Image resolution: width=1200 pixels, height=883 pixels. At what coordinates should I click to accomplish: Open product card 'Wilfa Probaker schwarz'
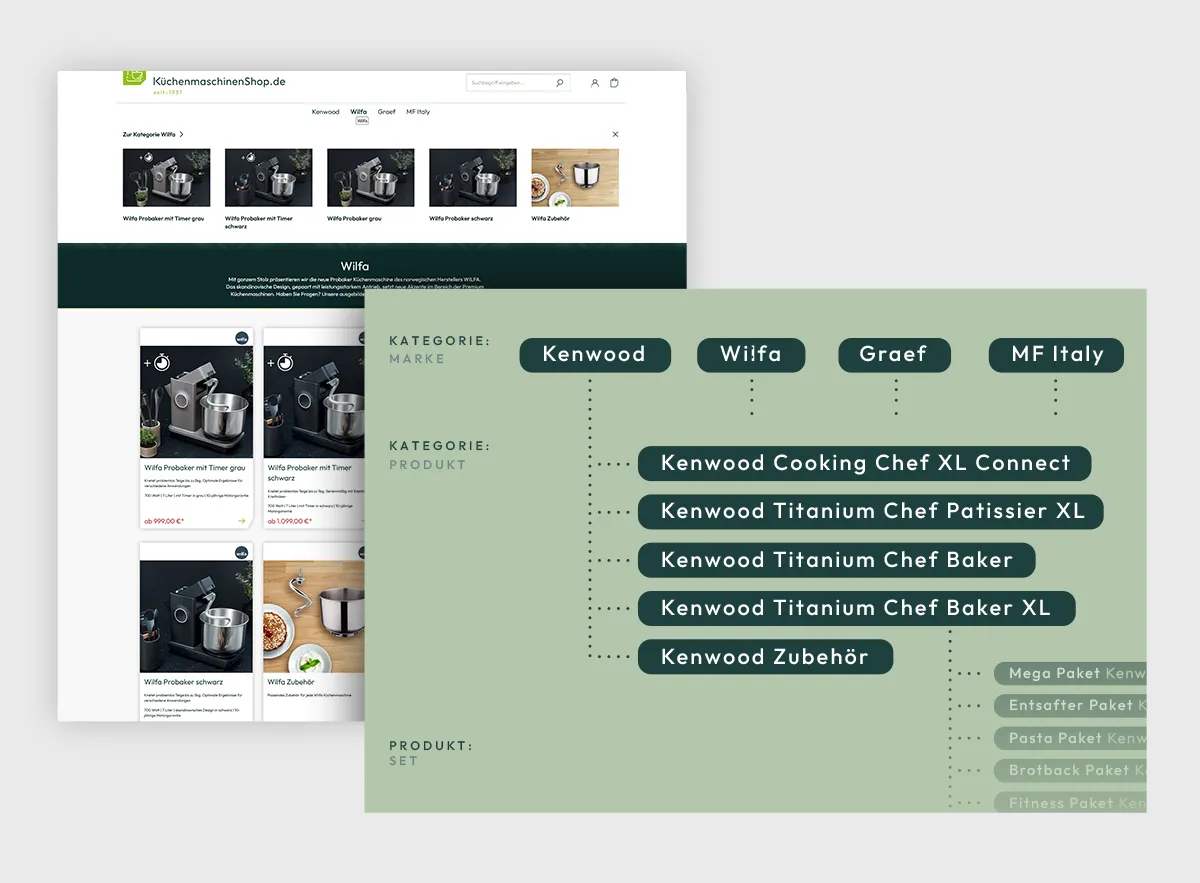[x=196, y=631]
